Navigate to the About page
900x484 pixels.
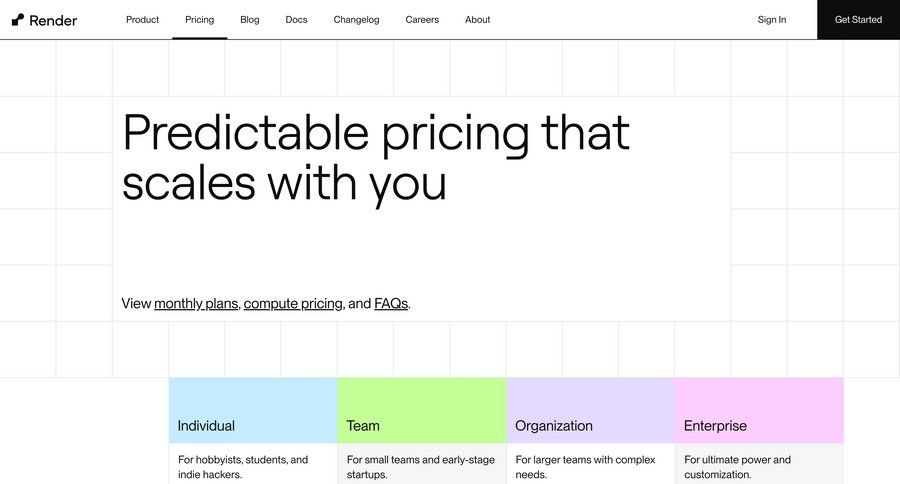pos(478,20)
